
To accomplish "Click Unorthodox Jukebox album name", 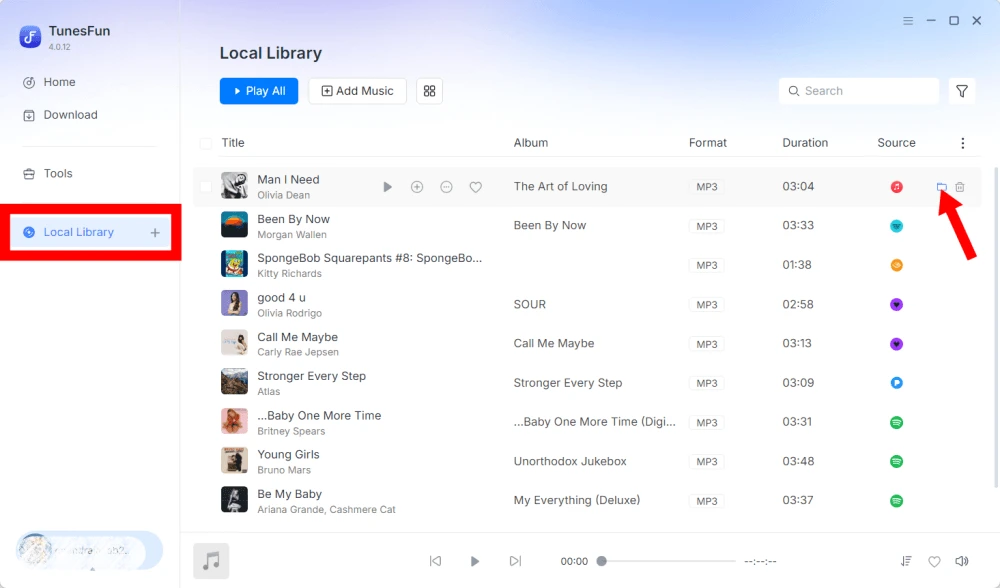I will [570, 462].
